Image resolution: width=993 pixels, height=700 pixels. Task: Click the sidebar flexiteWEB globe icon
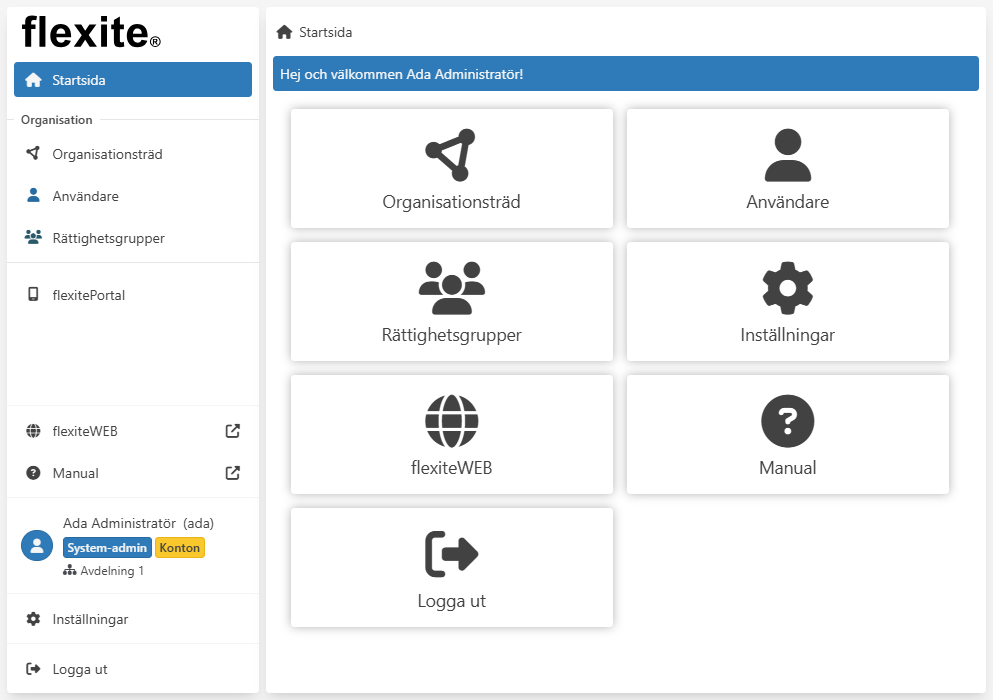[x=34, y=431]
